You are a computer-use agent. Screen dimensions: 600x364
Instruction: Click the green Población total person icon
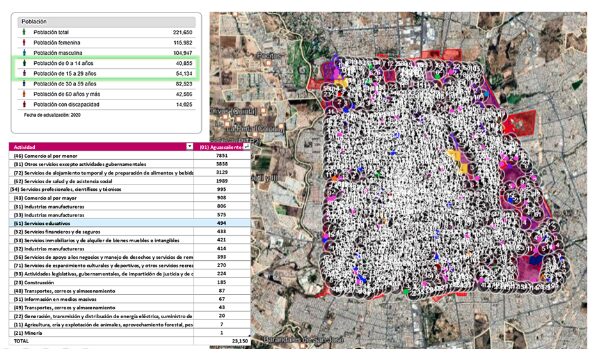24,32
